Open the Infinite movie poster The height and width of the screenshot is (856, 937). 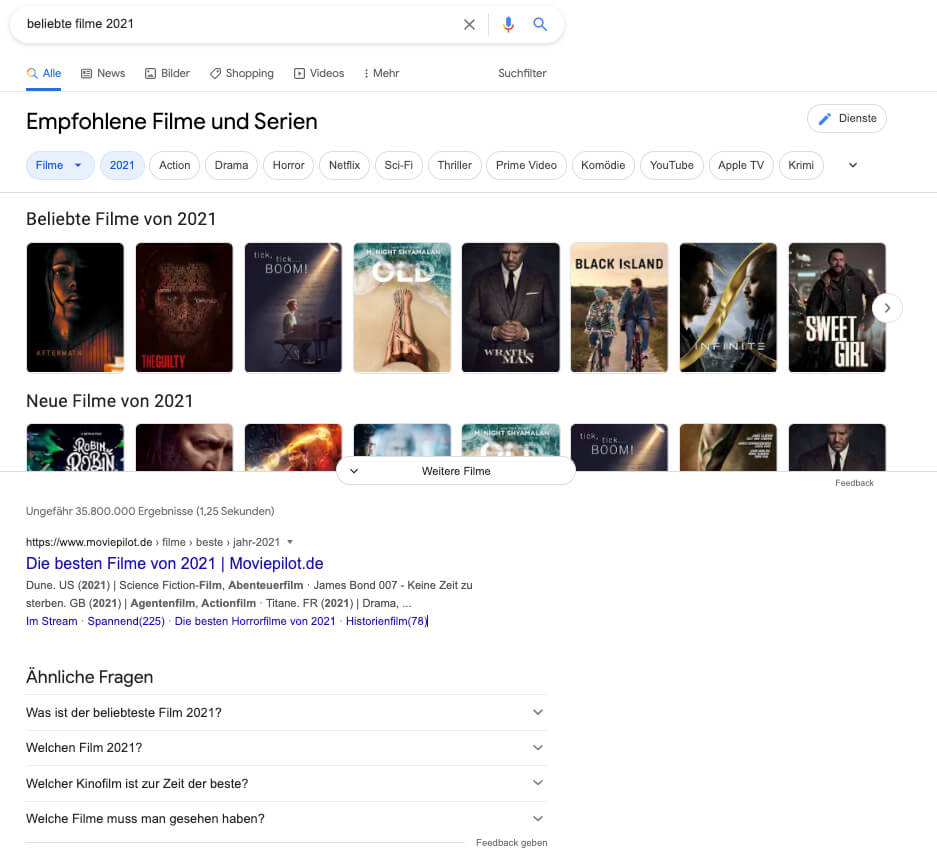tap(728, 307)
